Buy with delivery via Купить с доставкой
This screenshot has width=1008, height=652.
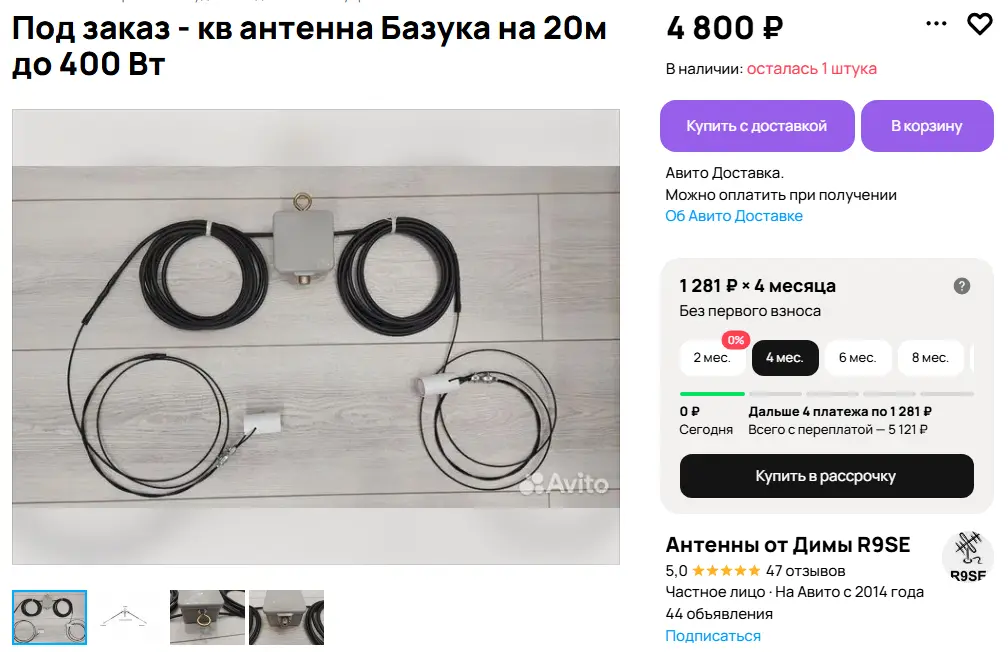point(757,126)
